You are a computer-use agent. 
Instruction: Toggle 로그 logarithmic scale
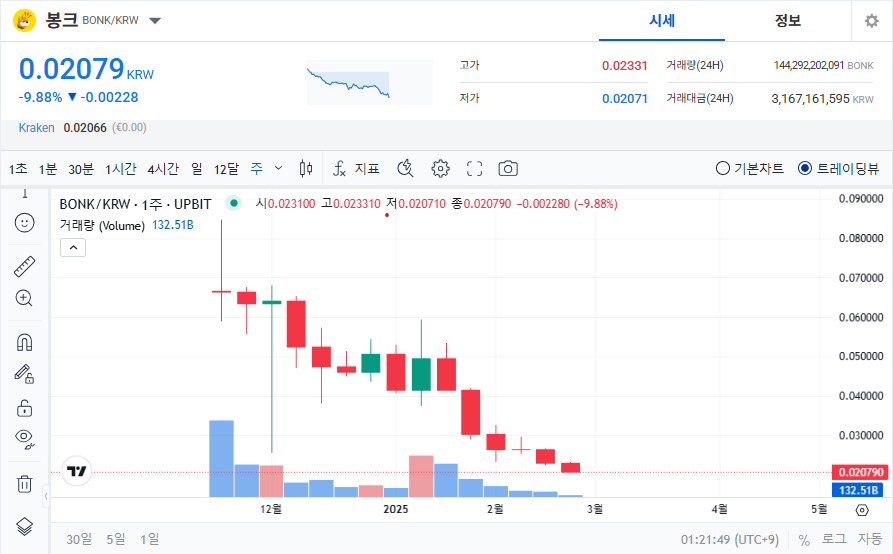tap(834, 539)
